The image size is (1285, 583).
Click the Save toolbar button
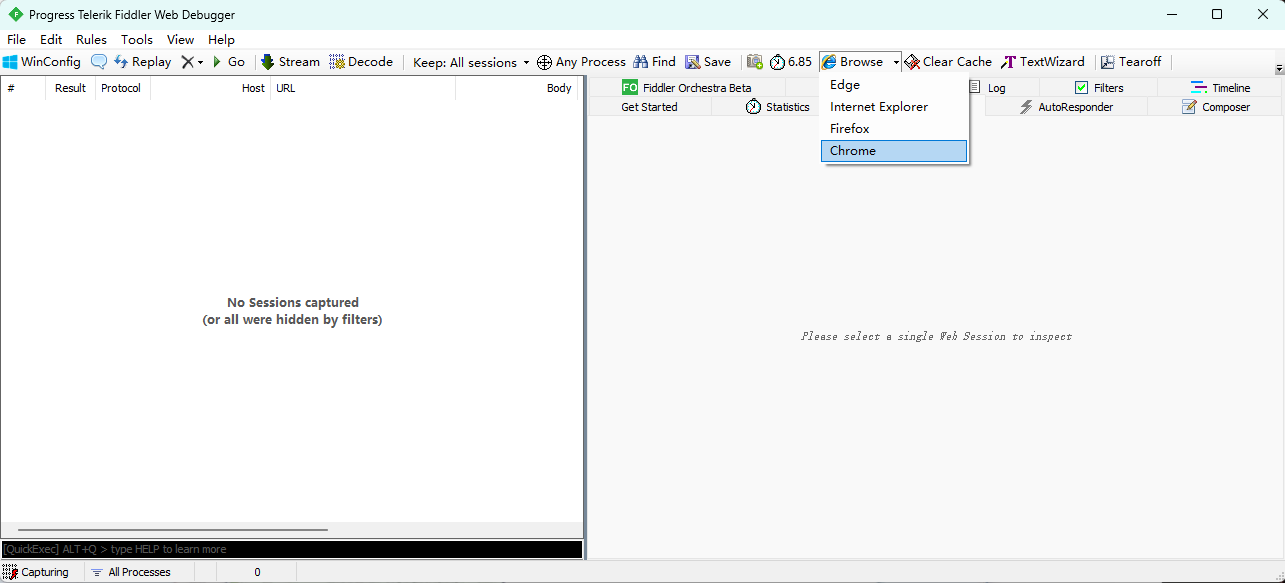coord(708,62)
